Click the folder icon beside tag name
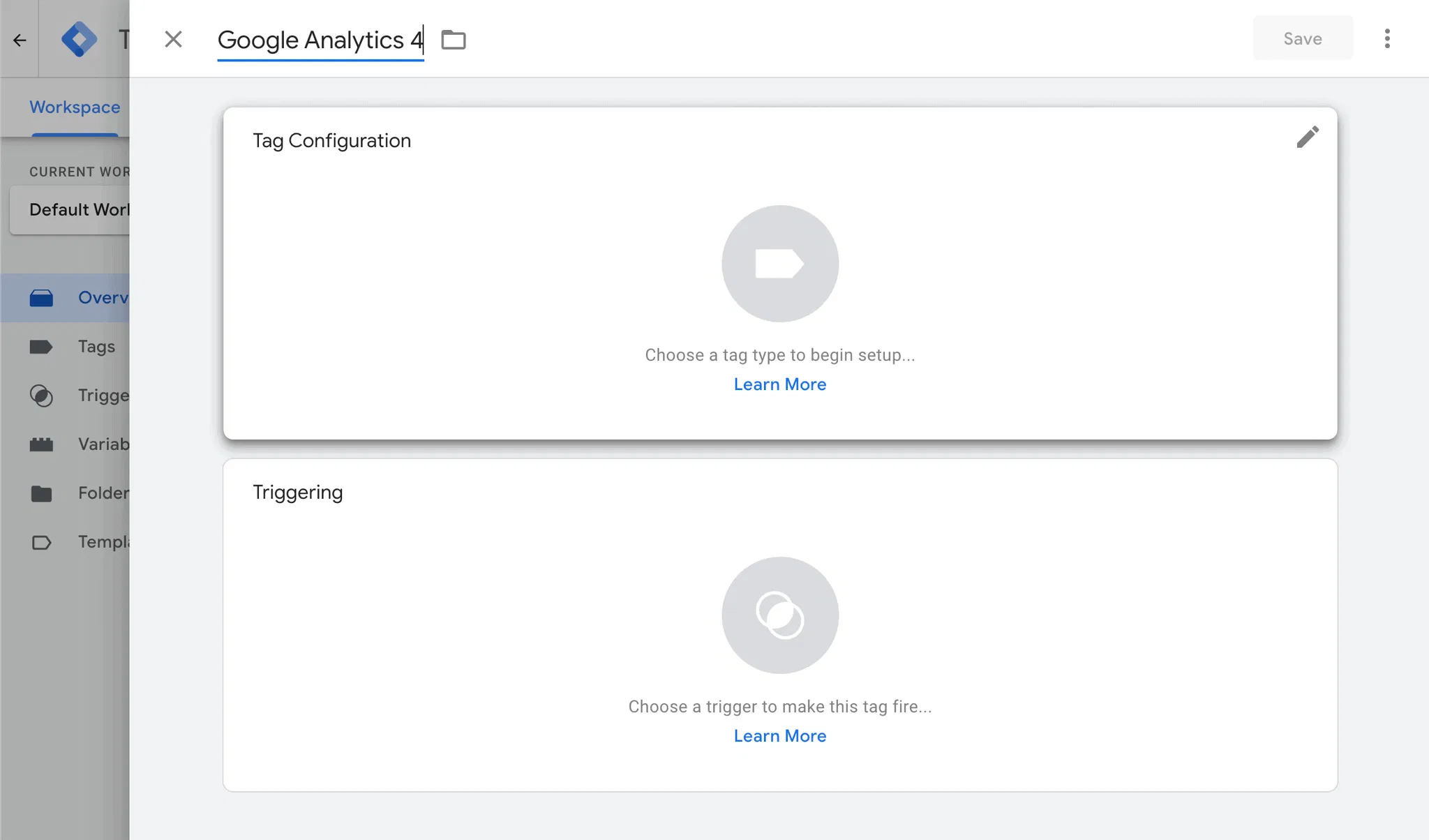Screen dimensions: 1429x840 coord(454,40)
